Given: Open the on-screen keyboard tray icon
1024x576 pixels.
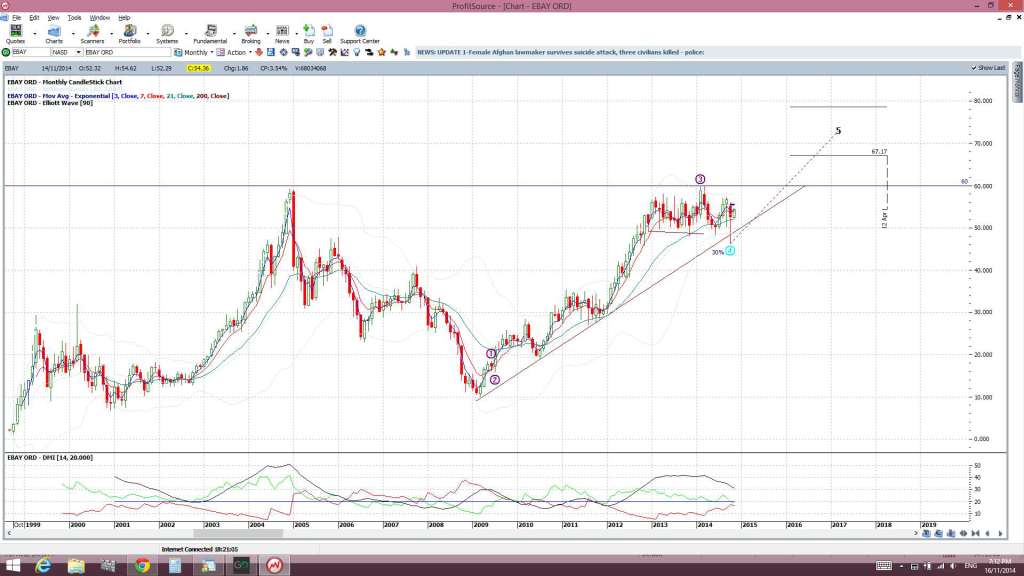Looking at the screenshot, I should (884, 566).
